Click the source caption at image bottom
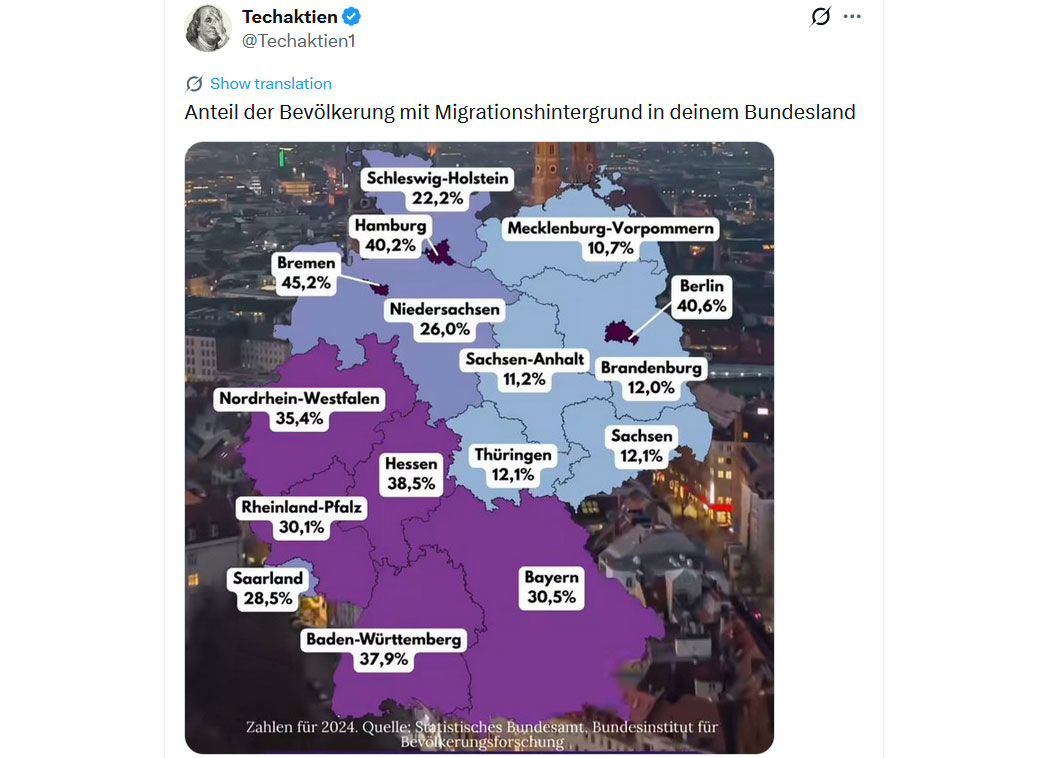The width and height of the screenshot is (1050, 758). (x=482, y=734)
